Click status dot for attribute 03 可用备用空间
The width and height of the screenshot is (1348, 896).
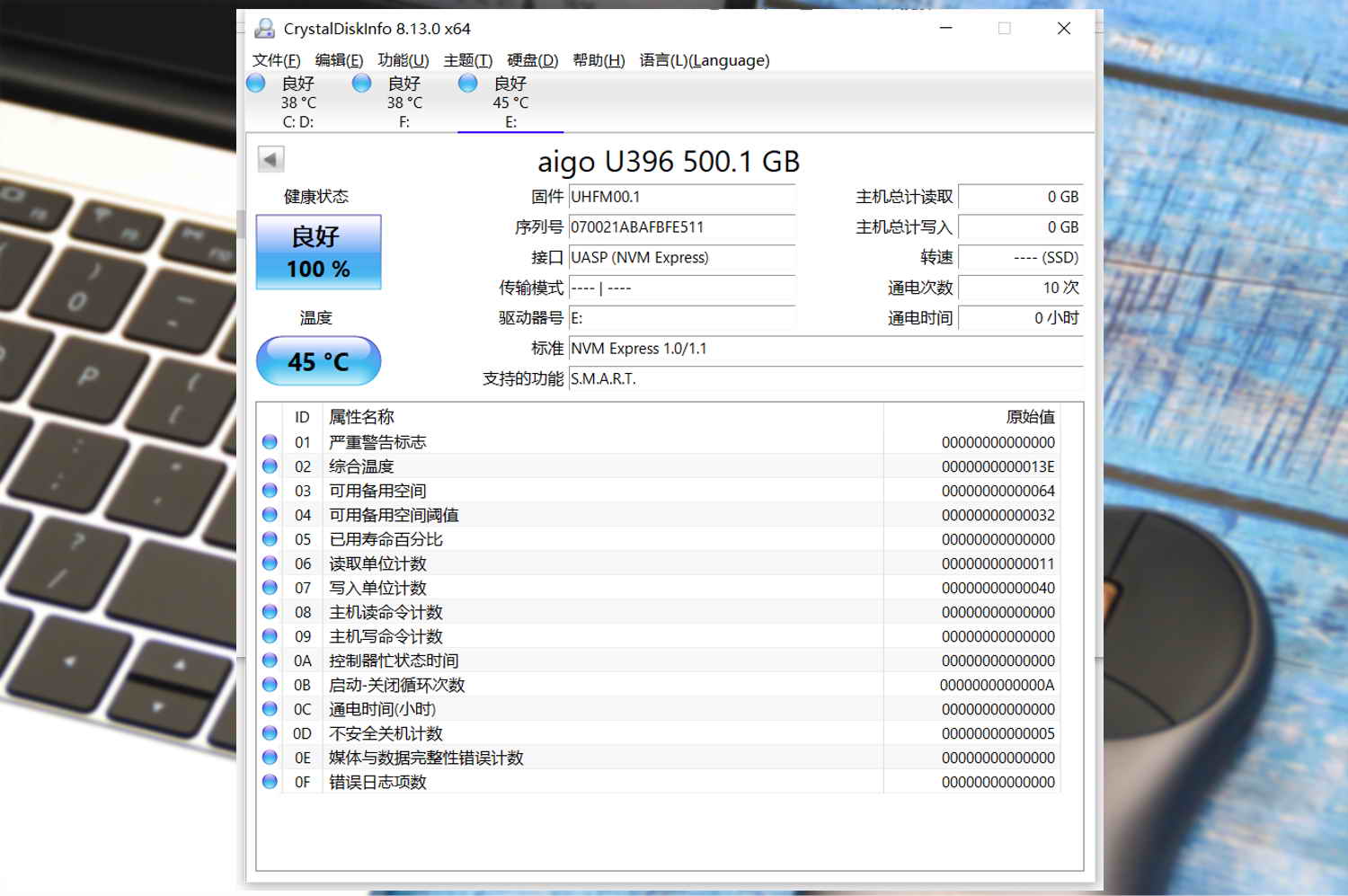coord(270,491)
